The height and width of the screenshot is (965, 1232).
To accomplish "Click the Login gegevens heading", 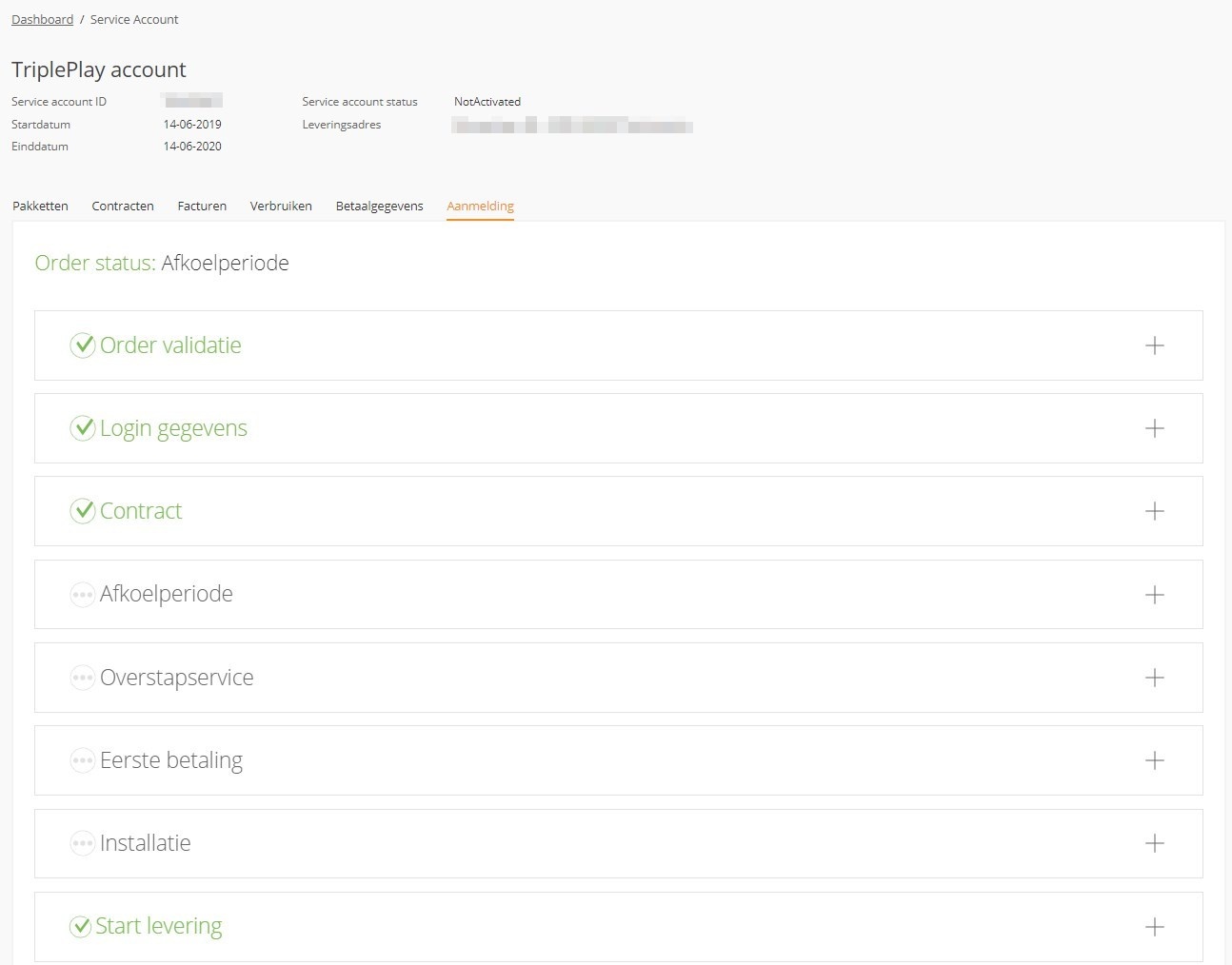I will (x=173, y=429).
